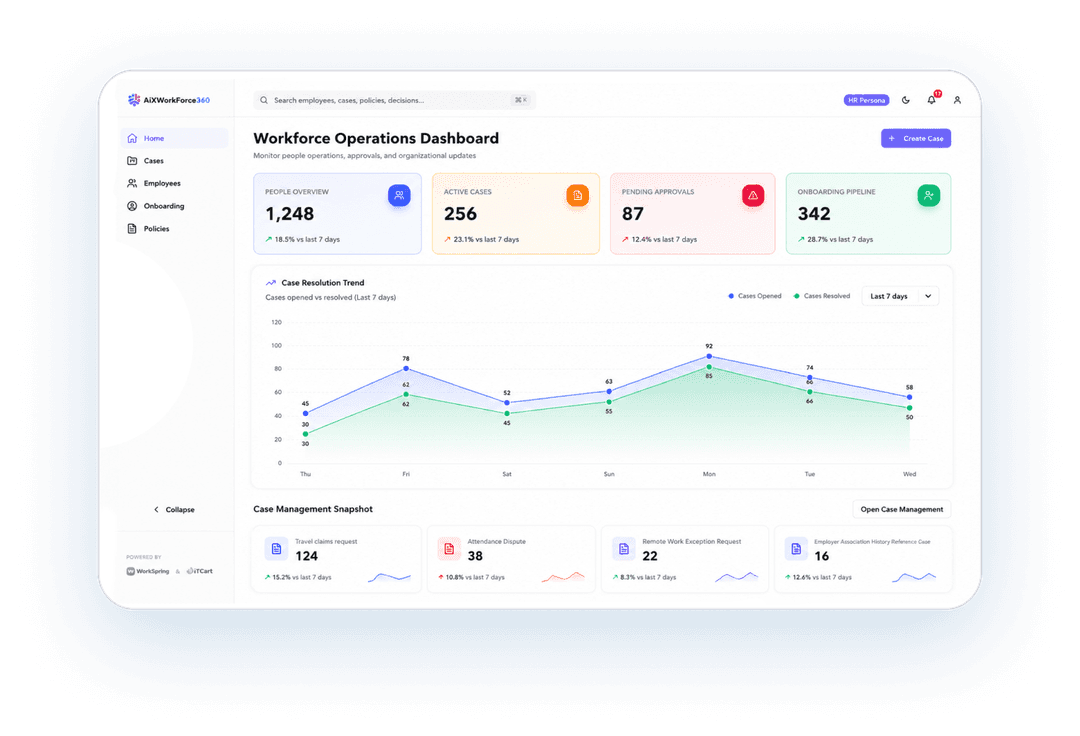Open the Attendance Dispute red sparkline
Viewport: 1080px width, 736px height.
[x=563, y=577]
